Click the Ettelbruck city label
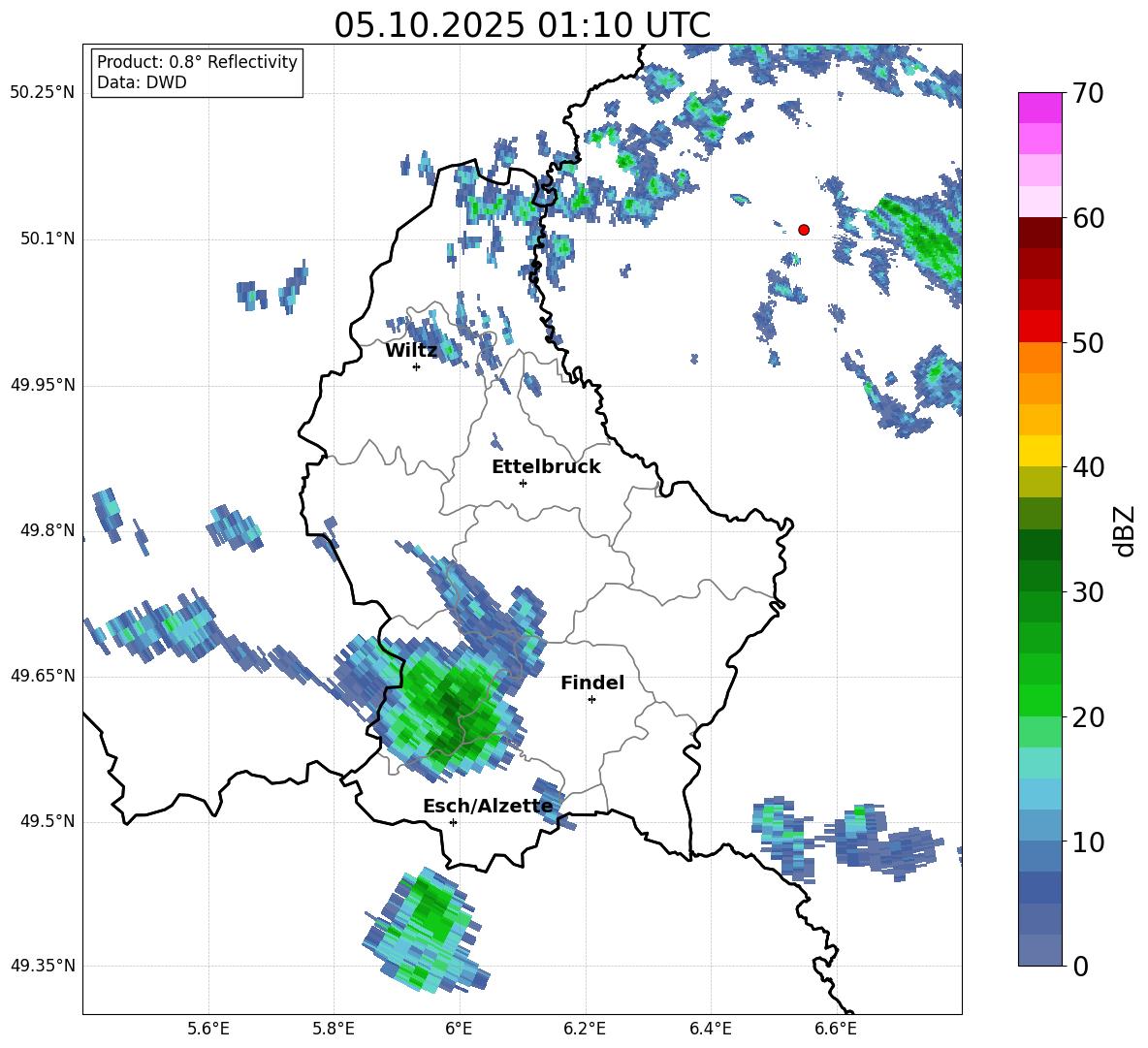The width and height of the screenshot is (1148, 1048). pos(546,467)
